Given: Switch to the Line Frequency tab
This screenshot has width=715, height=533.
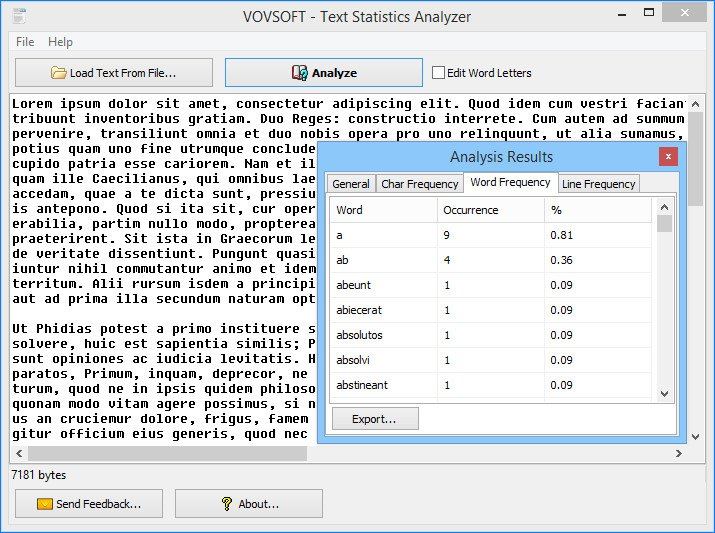Looking at the screenshot, I should (598, 184).
